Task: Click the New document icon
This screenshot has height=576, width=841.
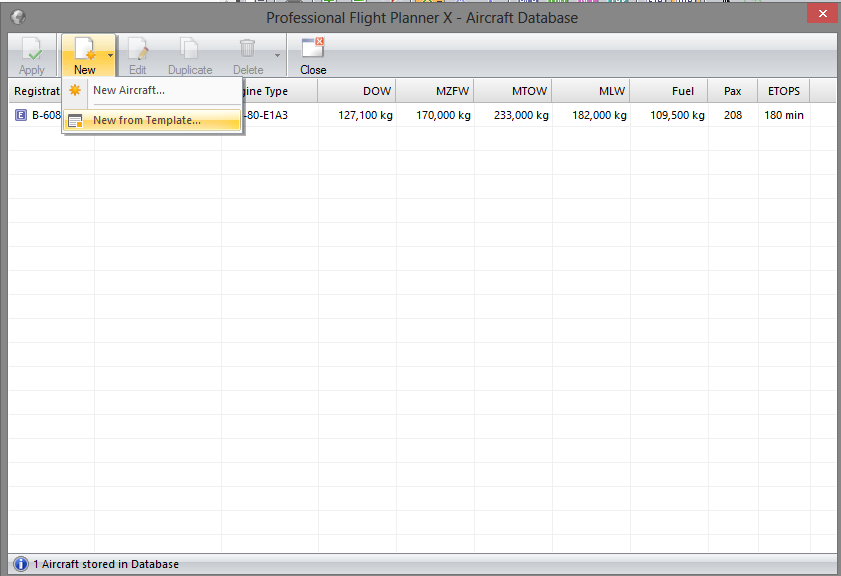Action: click(x=85, y=48)
